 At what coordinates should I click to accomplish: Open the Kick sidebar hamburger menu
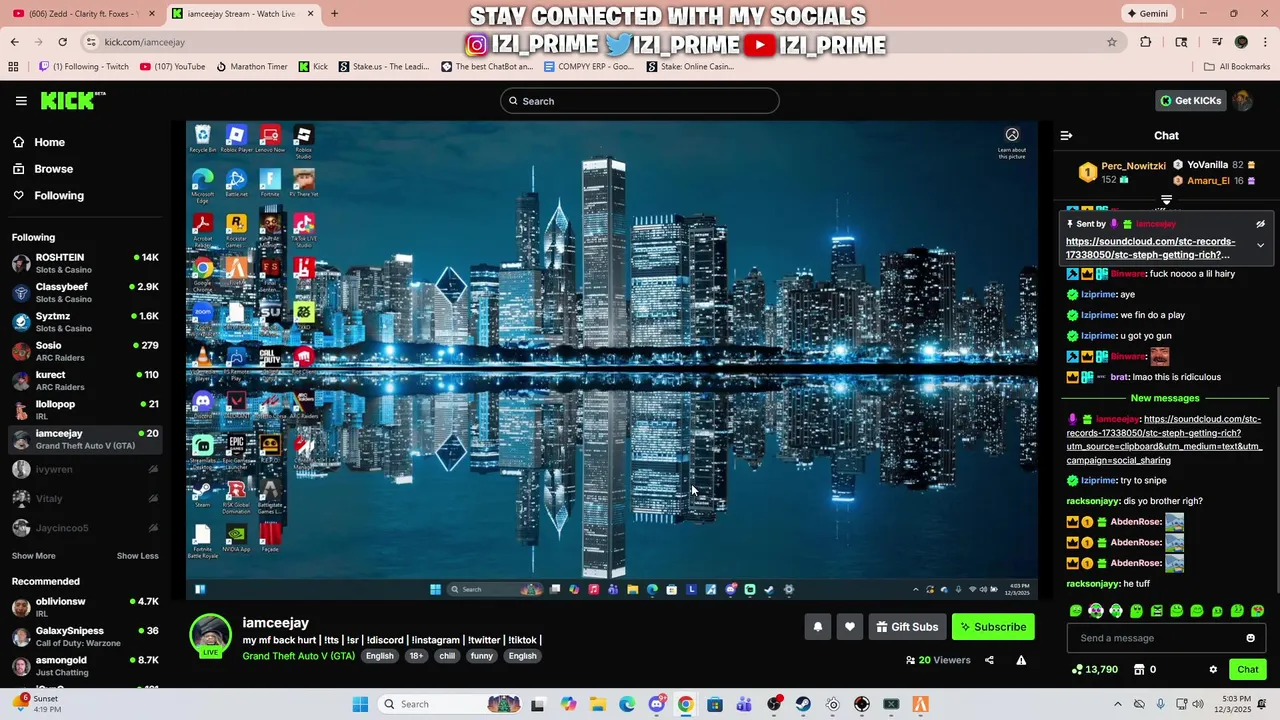click(21, 101)
